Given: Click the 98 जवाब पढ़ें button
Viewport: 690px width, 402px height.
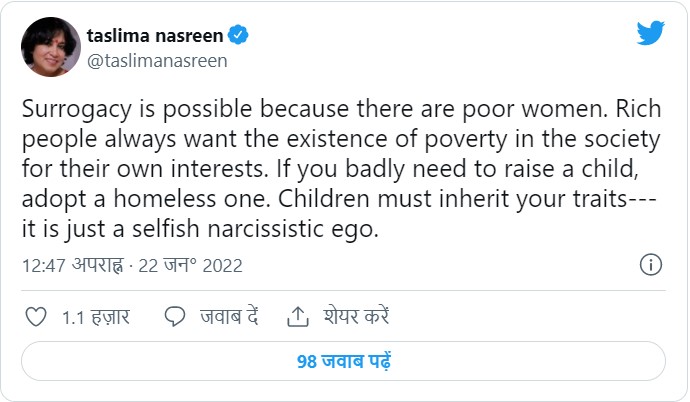Looking at the screenshot, I should (x=343, y=361).
